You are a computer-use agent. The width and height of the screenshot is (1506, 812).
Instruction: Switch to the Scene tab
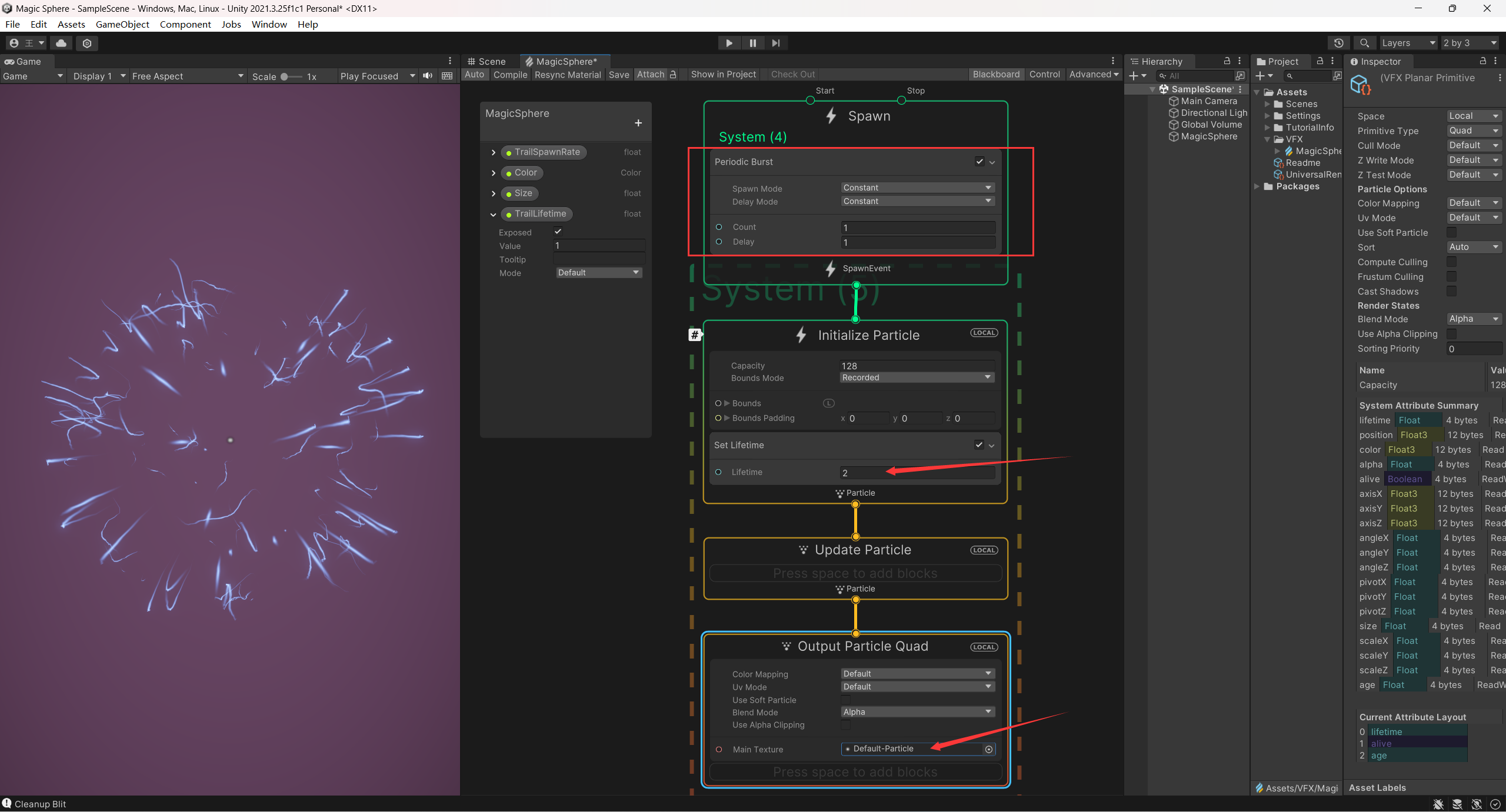487,61
